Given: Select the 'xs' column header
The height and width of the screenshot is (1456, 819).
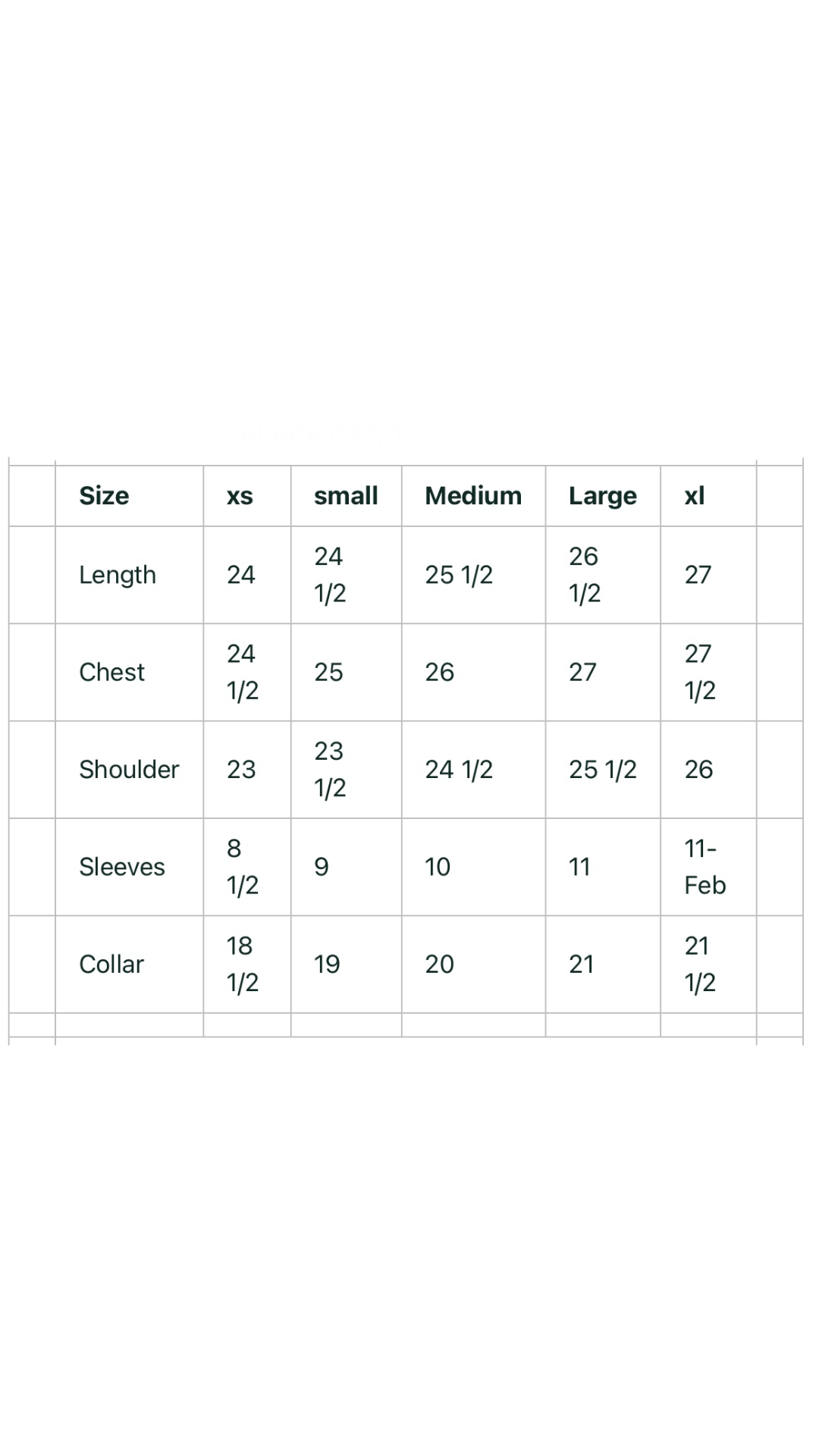Looking at the screenshot, I should pos(240,496).
